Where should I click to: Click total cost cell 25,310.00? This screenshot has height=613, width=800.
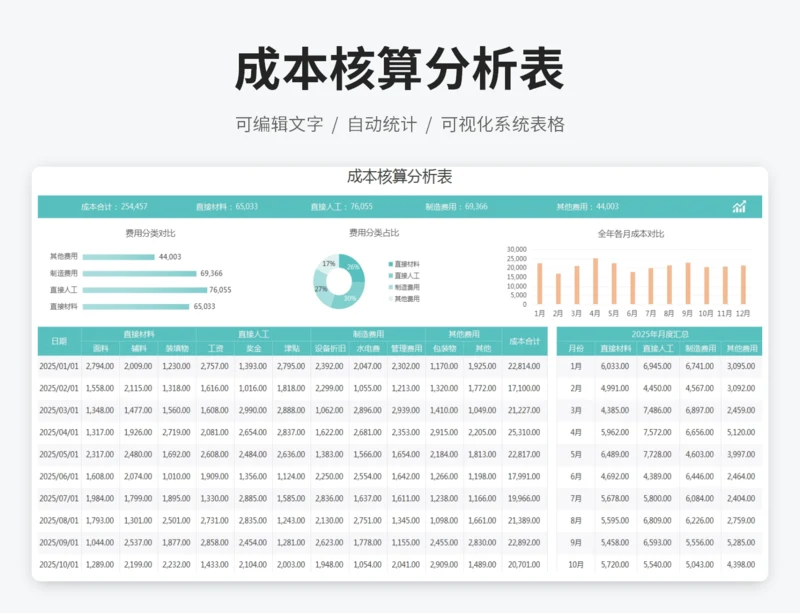pyautogui.click(x=524, y=432)
